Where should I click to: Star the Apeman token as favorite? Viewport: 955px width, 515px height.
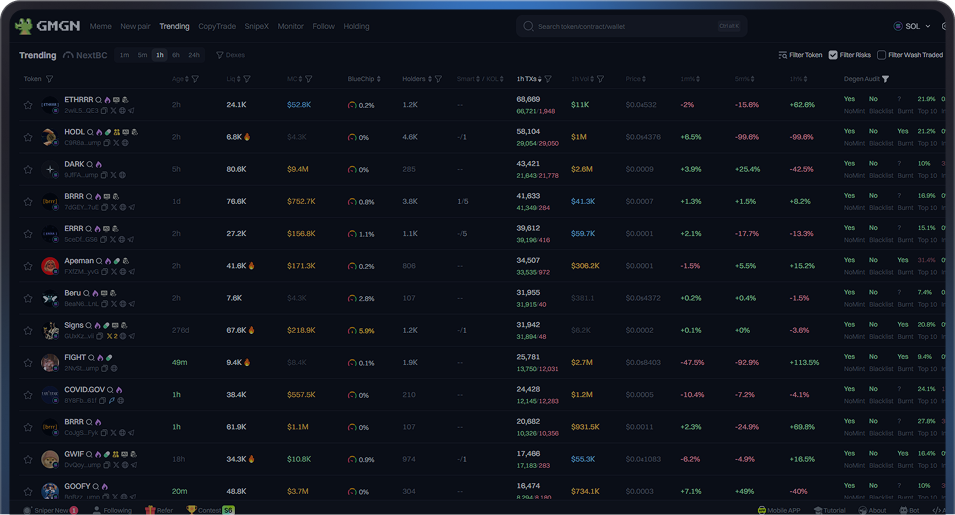coord(28,266)
